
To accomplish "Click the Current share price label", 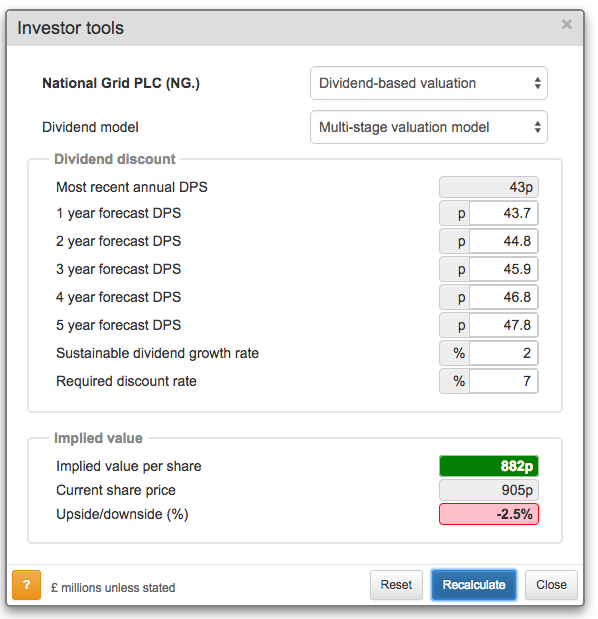I will point(116,490).
